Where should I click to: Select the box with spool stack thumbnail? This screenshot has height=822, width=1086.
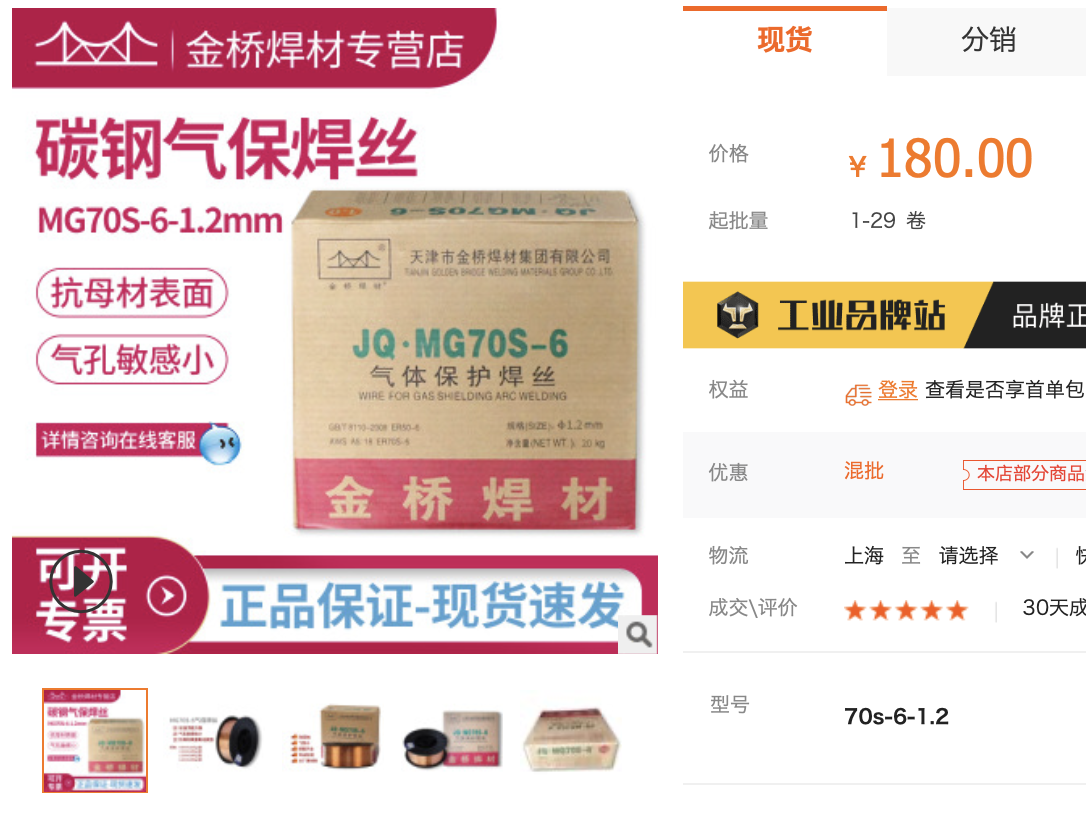[x=336, y=738]
